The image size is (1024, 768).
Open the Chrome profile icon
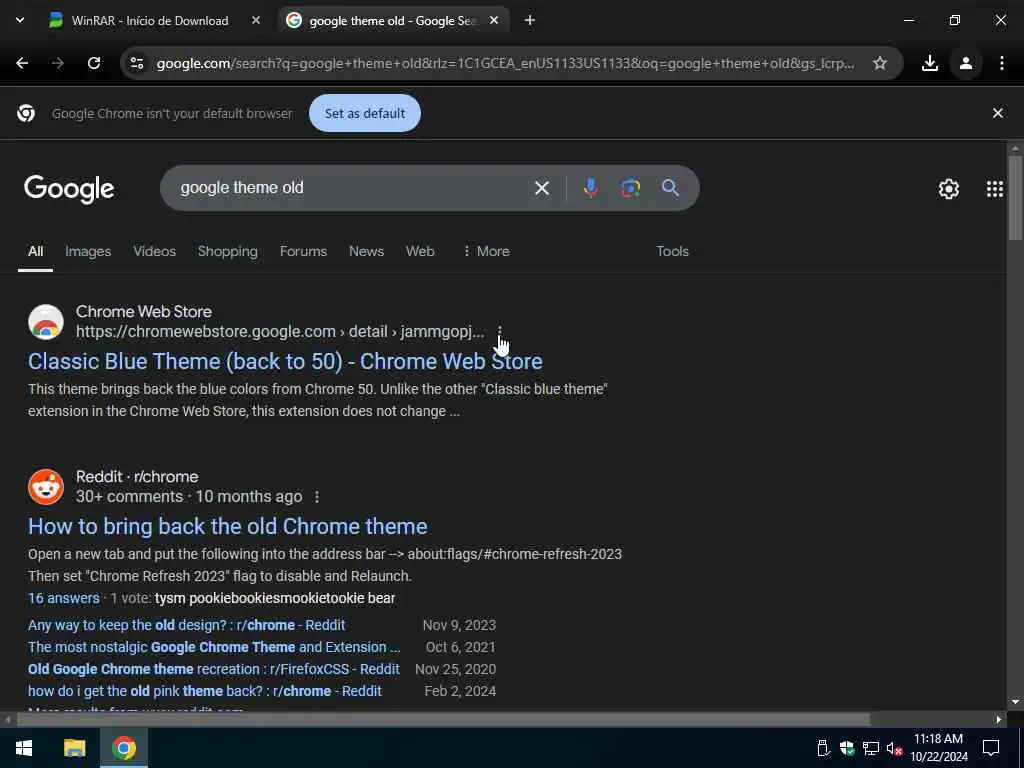coord(966,63)
